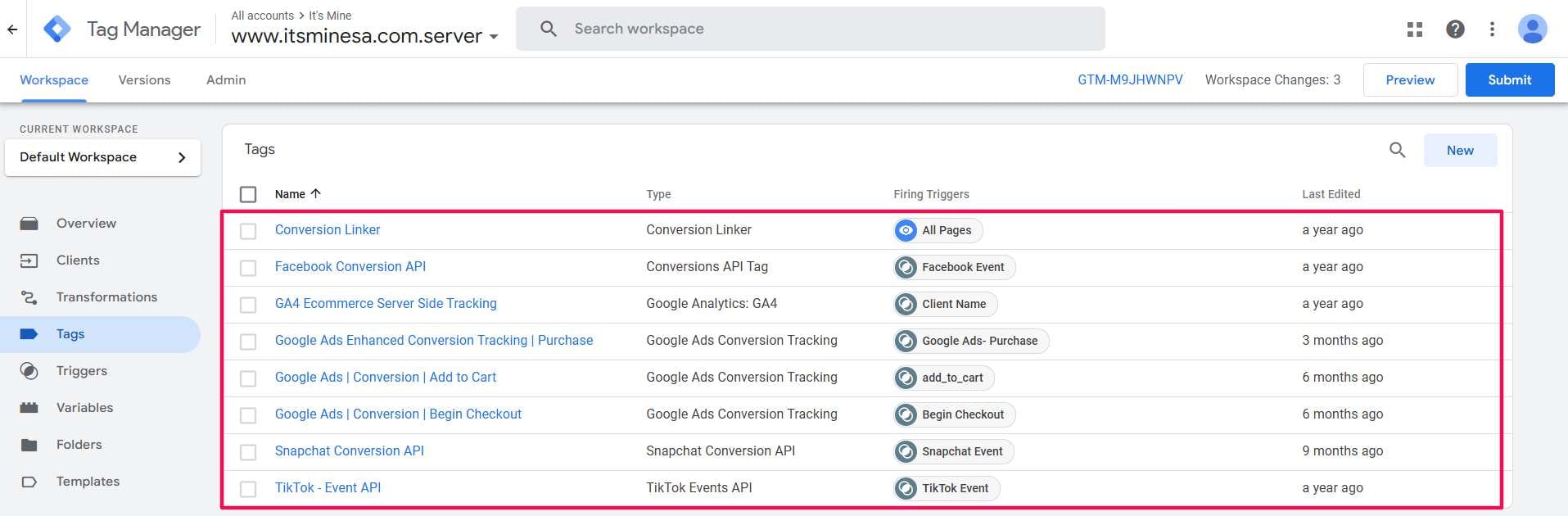The height and width of the screenshot is (516, 1568).
Task: Open the Google apps grid icon
Action: coord(1414,29)
